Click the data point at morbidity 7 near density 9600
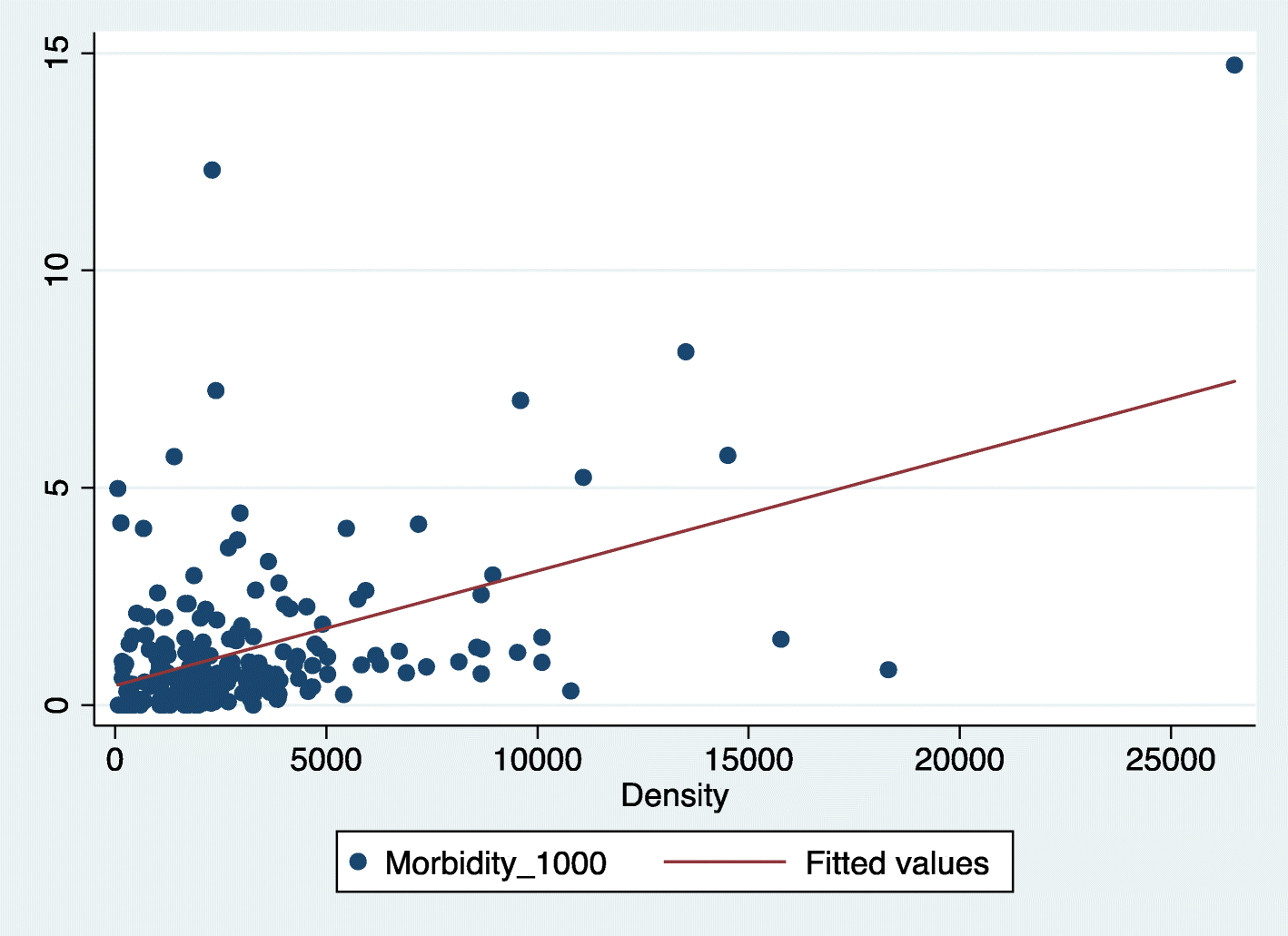The image size is (1288, 936). coord(520,400)
